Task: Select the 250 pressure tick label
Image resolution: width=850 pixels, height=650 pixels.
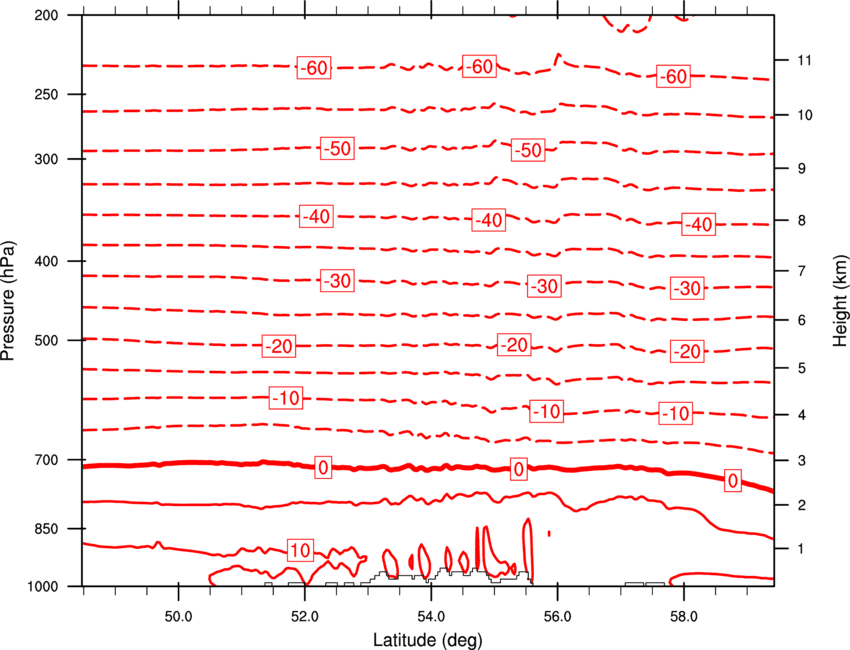Action: coord(46,94)
